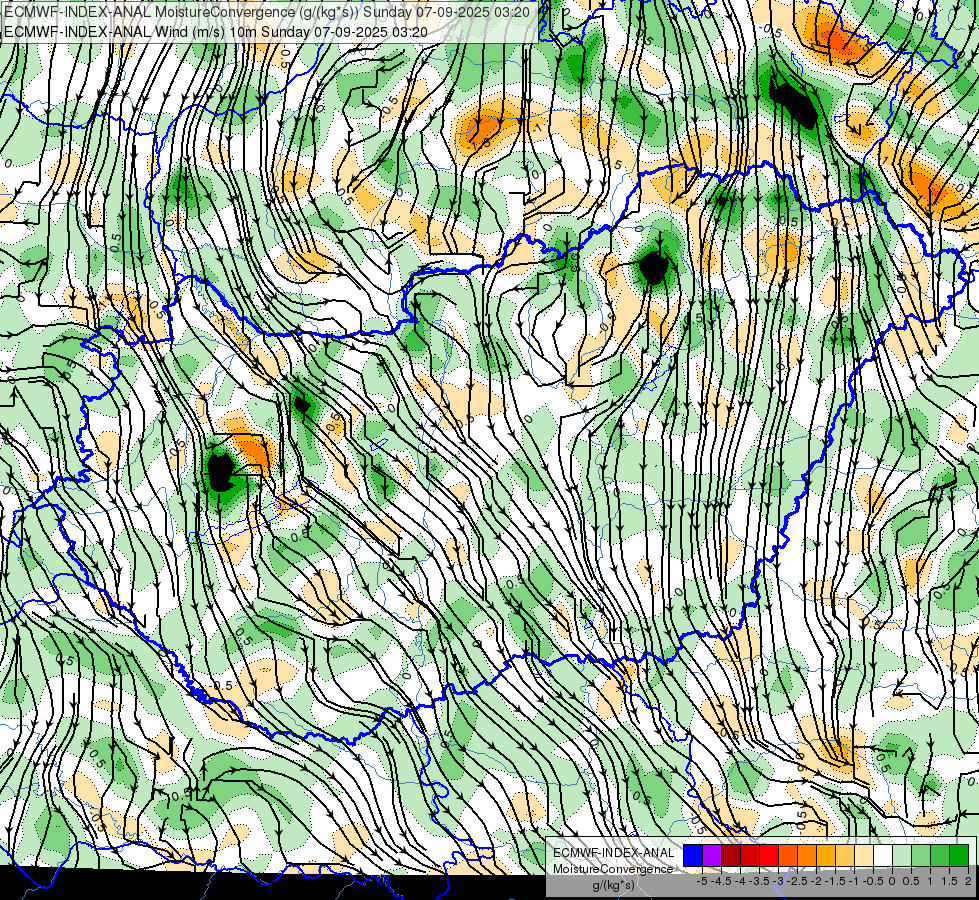Click the 1.5 tick label on legend
Viewport: 979px width, 900px height.
[948, 881]
